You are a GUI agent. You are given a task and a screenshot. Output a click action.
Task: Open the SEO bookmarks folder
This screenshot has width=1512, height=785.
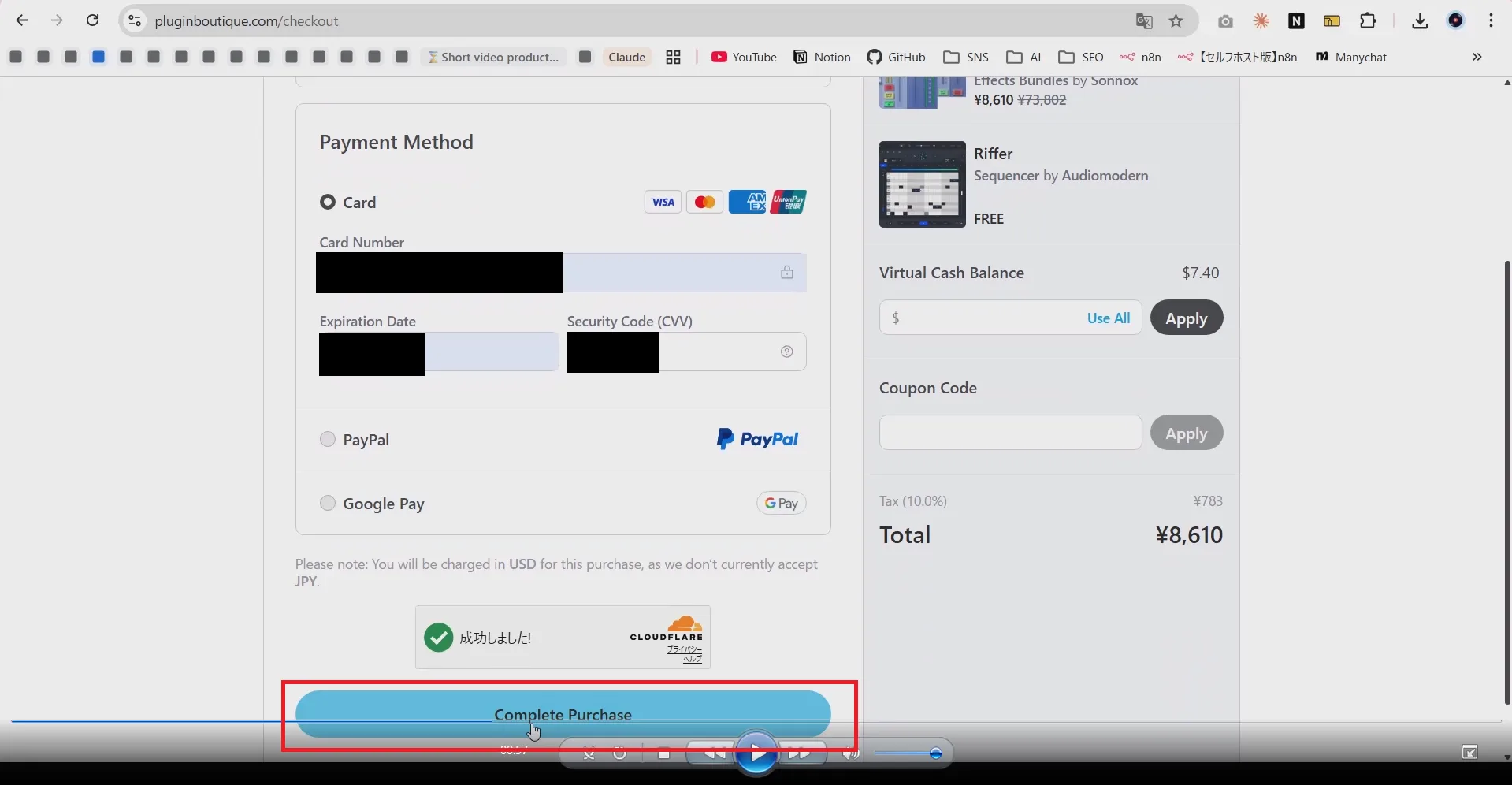click(x=1081, y=57)
